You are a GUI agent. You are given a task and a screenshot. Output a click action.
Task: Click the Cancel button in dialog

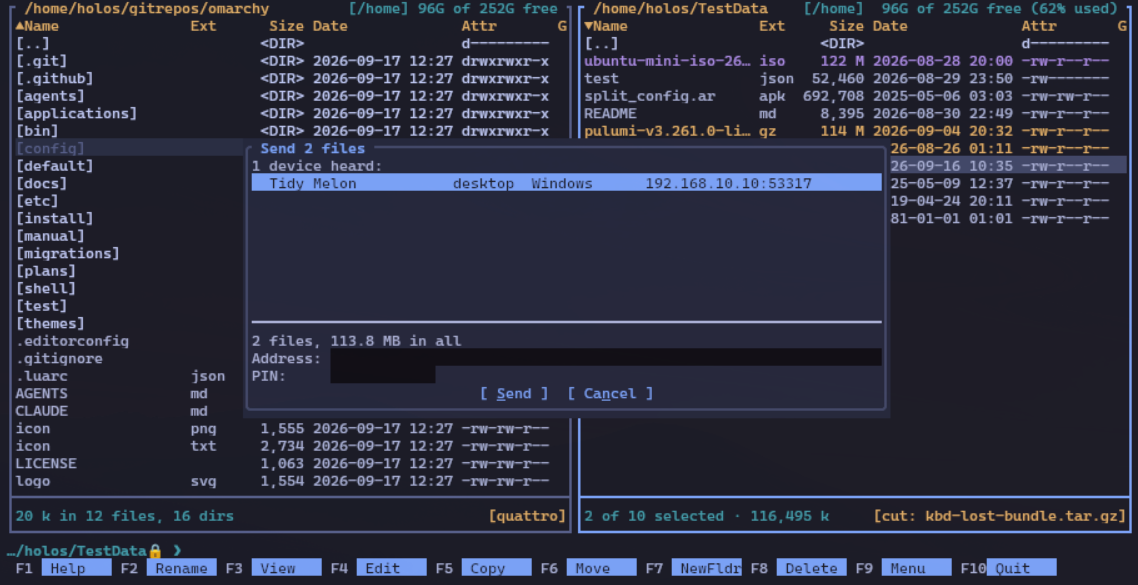[610, 393]
